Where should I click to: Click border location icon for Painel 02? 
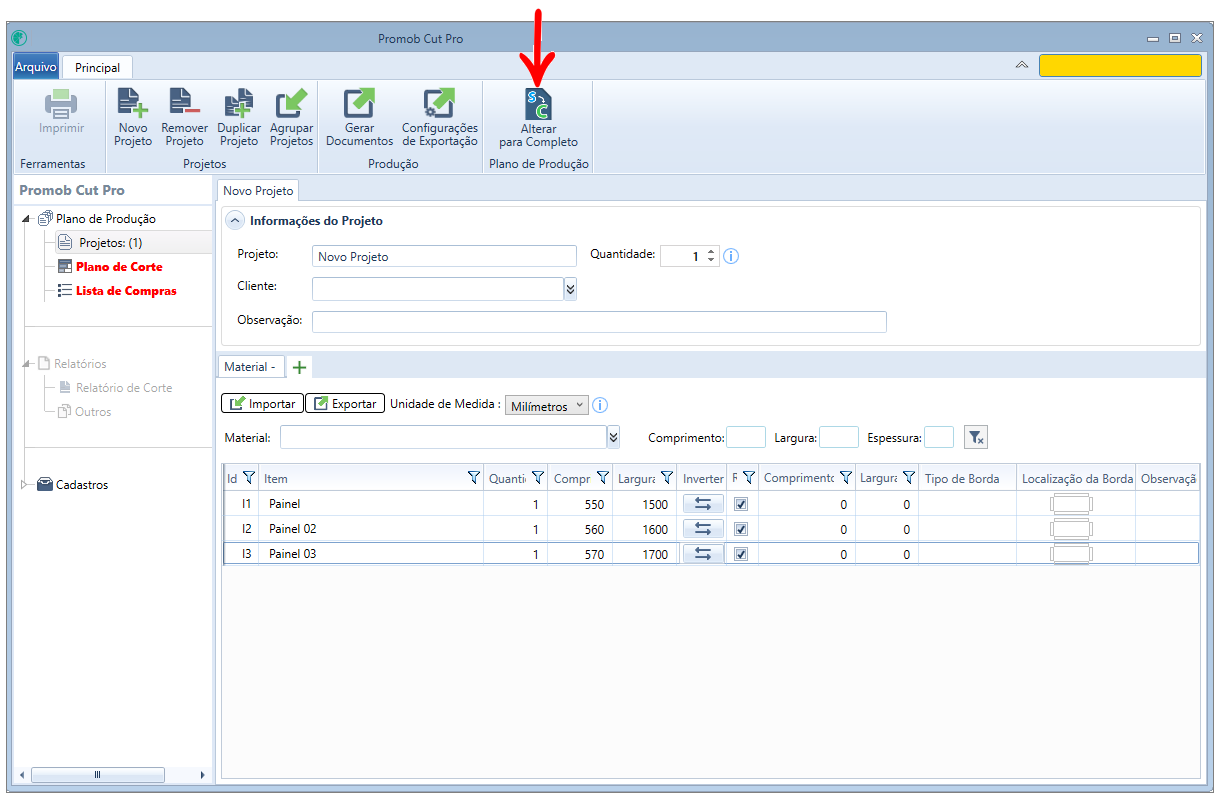point(1071,528)
